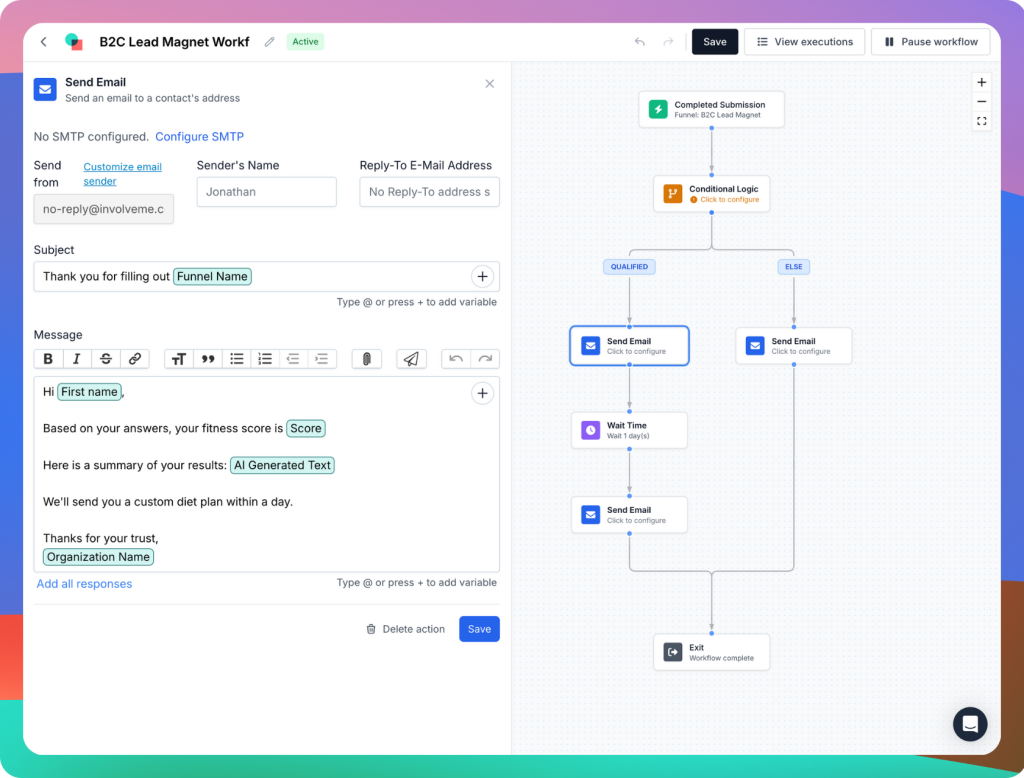Viewport: 1024px width, 778px height.
Task: Toggle fullscreen view of the workflow canvas
Action: click(x=981, y=121)
